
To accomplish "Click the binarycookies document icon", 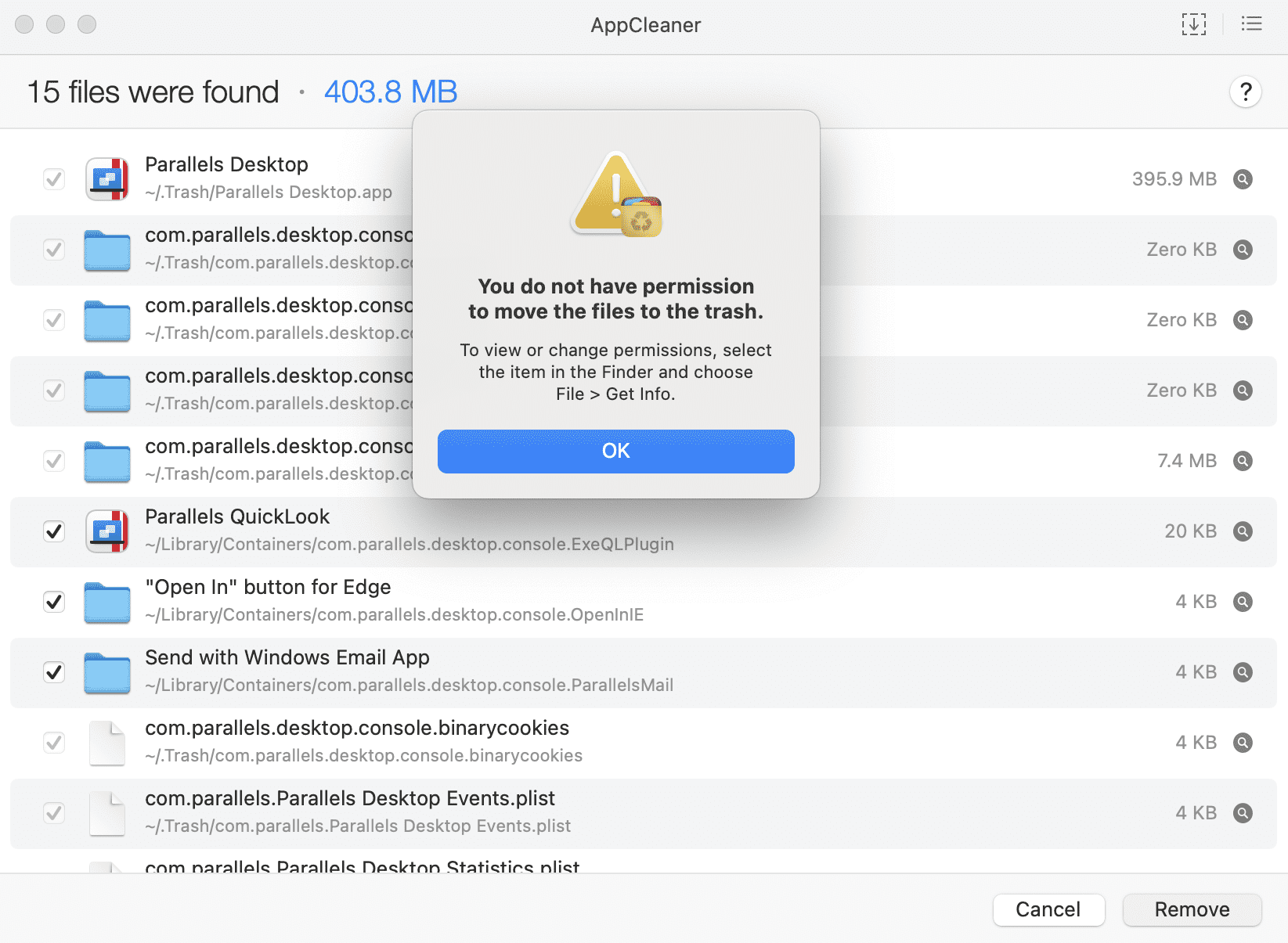I will [107, 743].
